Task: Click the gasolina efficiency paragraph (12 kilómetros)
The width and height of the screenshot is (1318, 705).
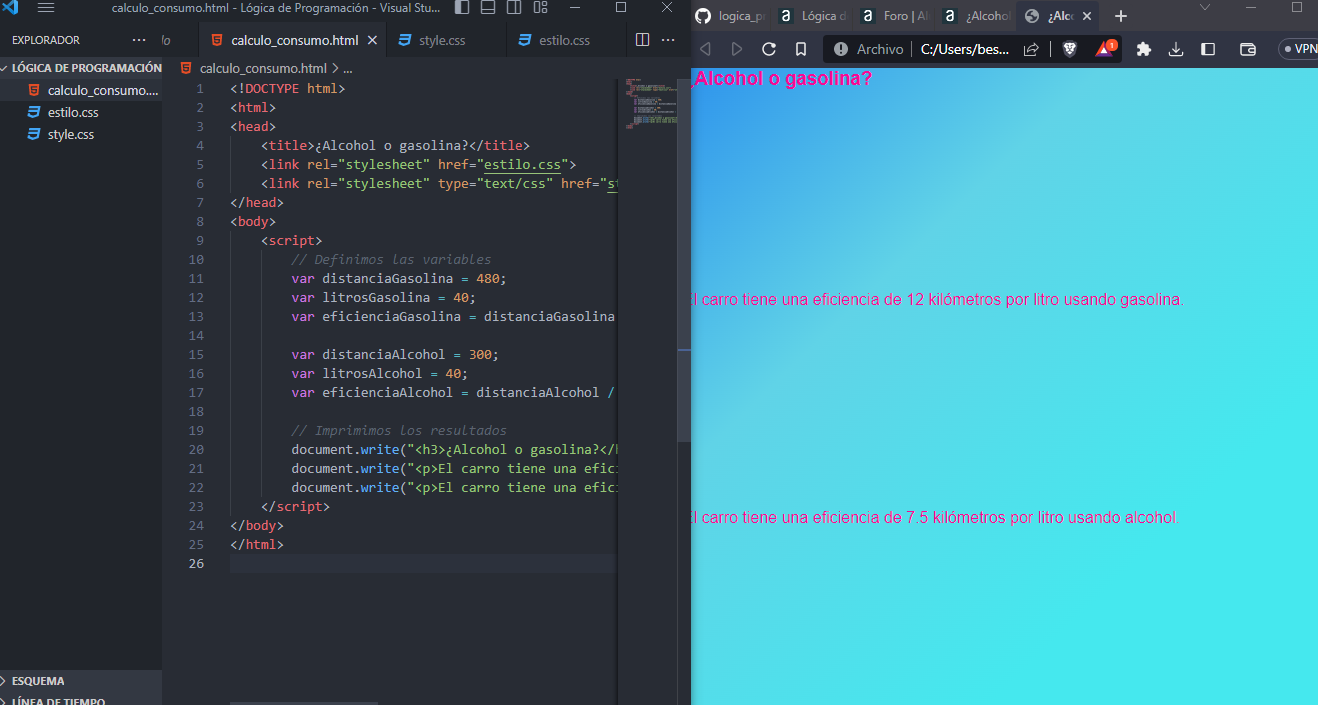Action: [937, 300]
